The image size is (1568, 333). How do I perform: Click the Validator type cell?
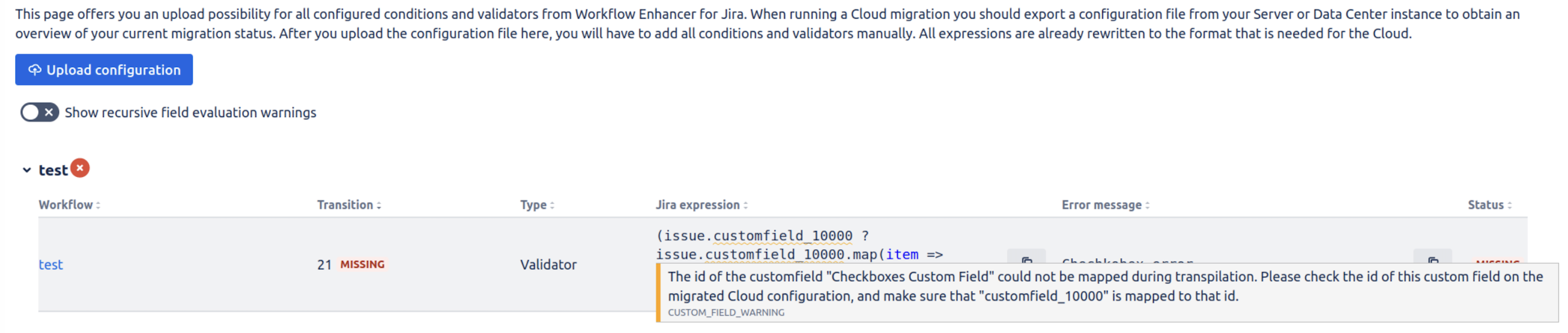pyautogui.click(x=548, y=265)
